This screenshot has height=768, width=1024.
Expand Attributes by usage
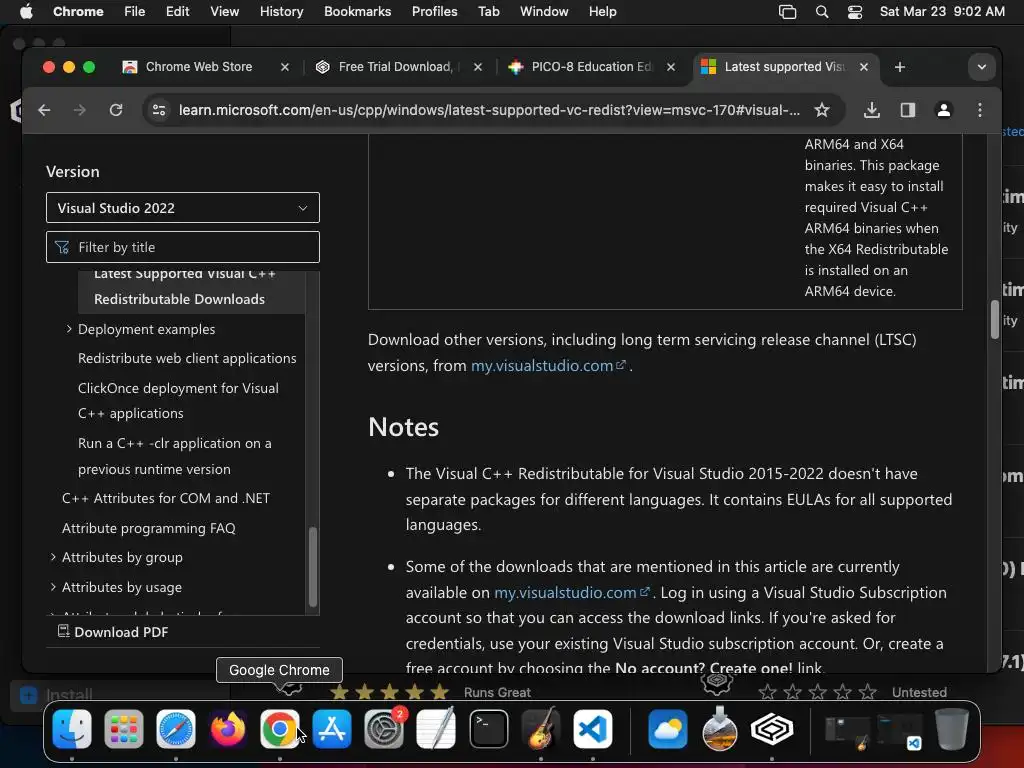coord(53,587)
